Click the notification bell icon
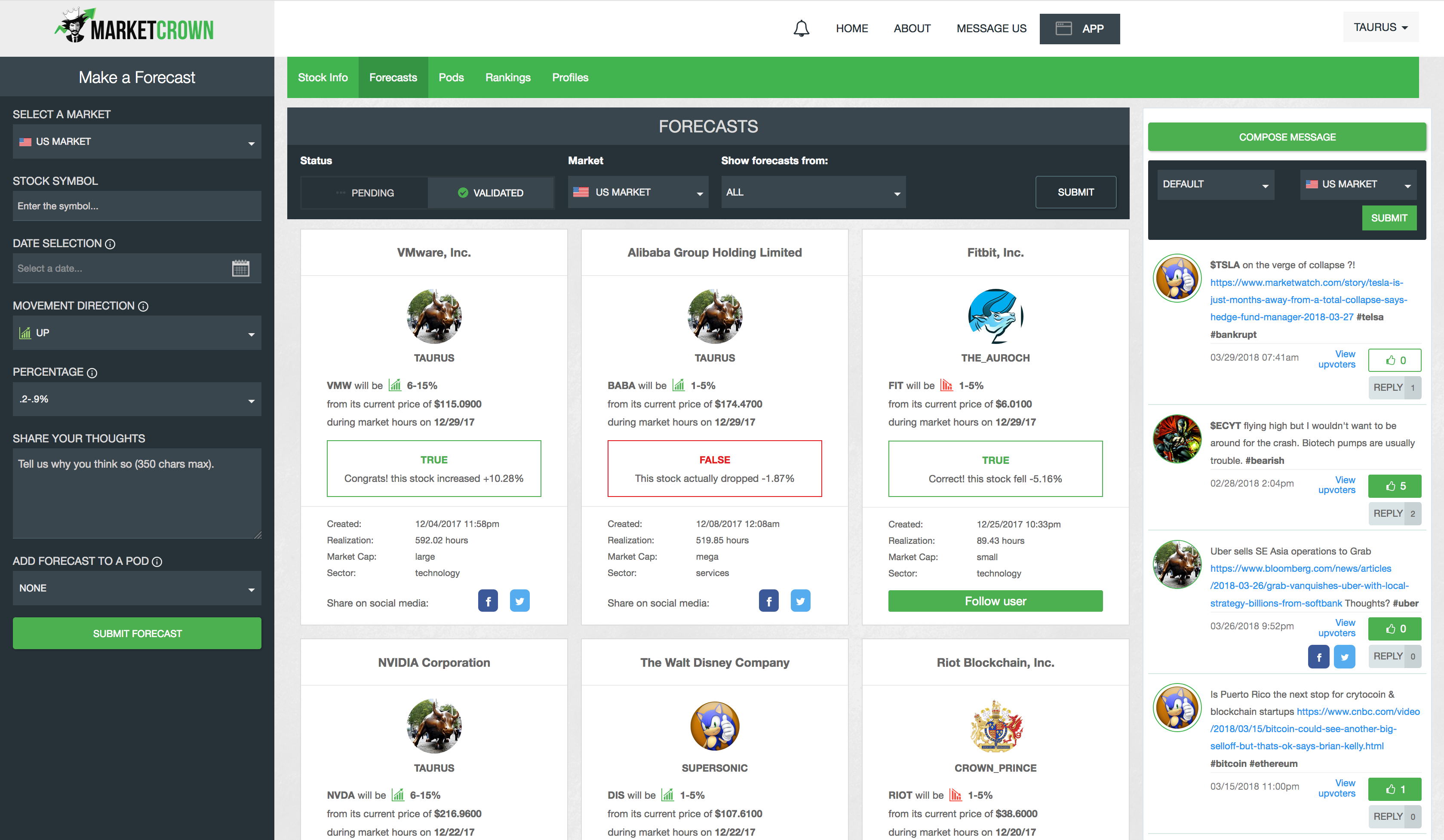The width and height of the screenshot is (1444, 840). 801,28
